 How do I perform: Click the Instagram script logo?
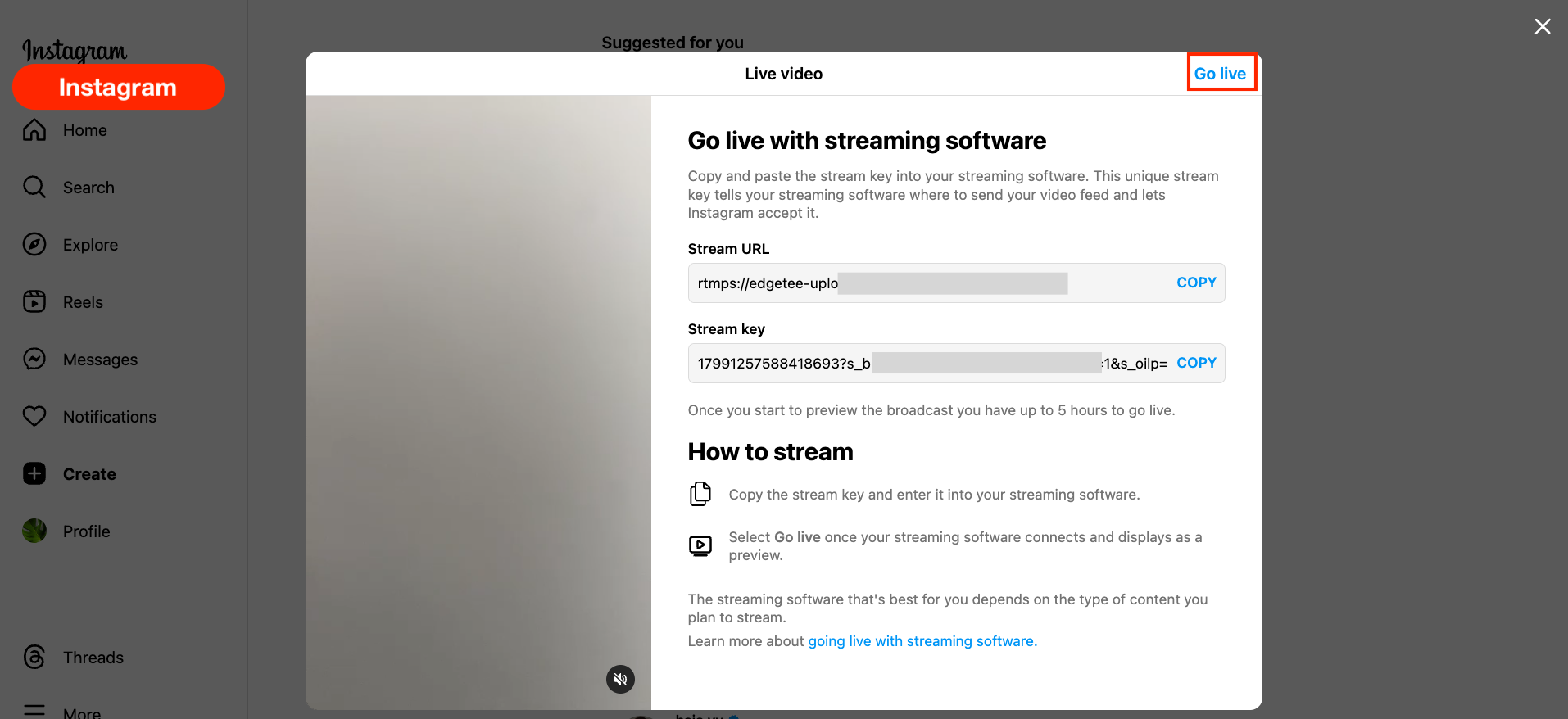(75, 51)
